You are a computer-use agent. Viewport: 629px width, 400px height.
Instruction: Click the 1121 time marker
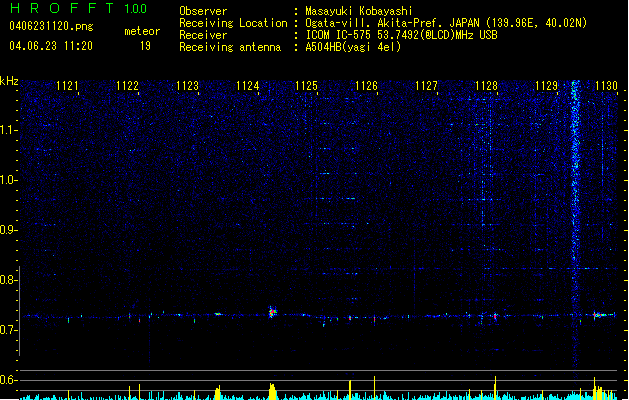click(67, 86)
